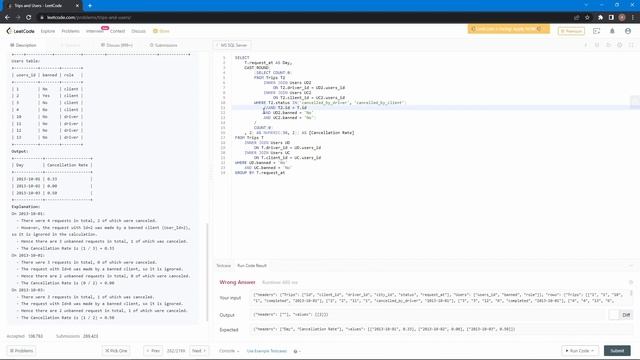Screen dimensions: 640x360
Task: Open the Problems list button
Action: tap(21, 351)
